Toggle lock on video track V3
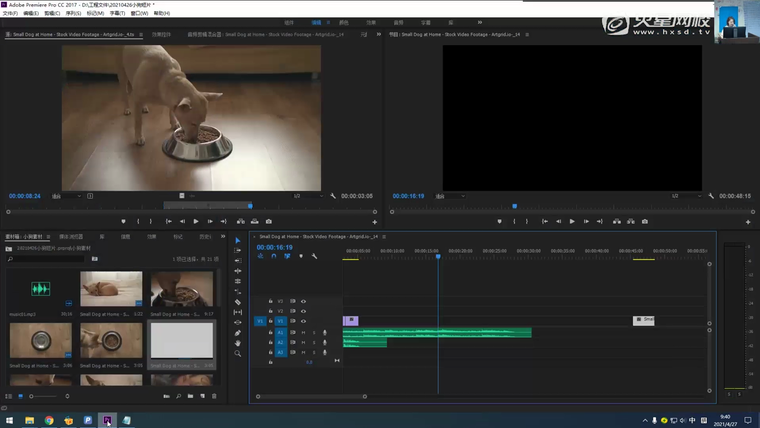Viewport: 760px width, 428px height. pos(271,301)
